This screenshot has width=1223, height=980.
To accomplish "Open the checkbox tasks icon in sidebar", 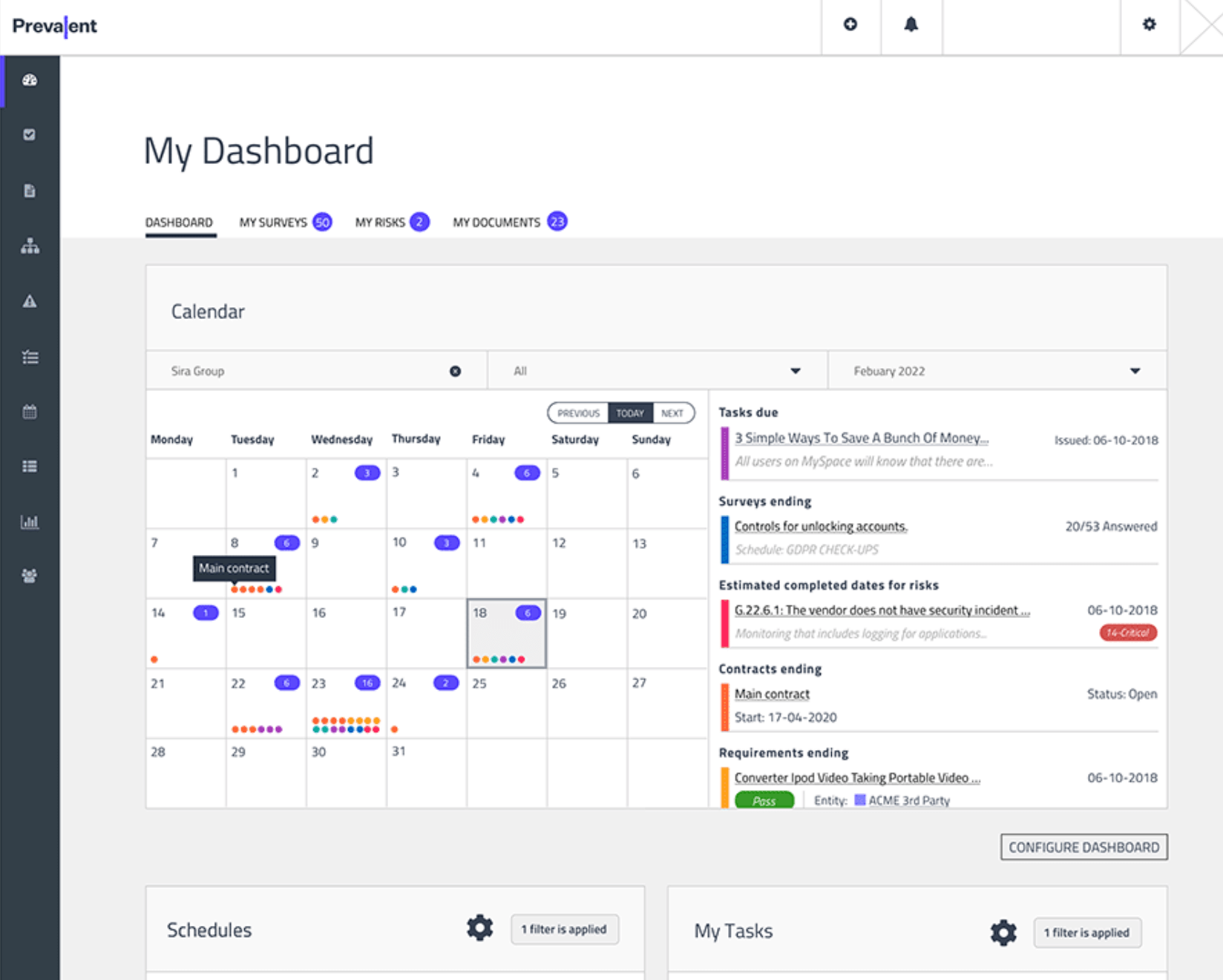I will coord(30,135).
